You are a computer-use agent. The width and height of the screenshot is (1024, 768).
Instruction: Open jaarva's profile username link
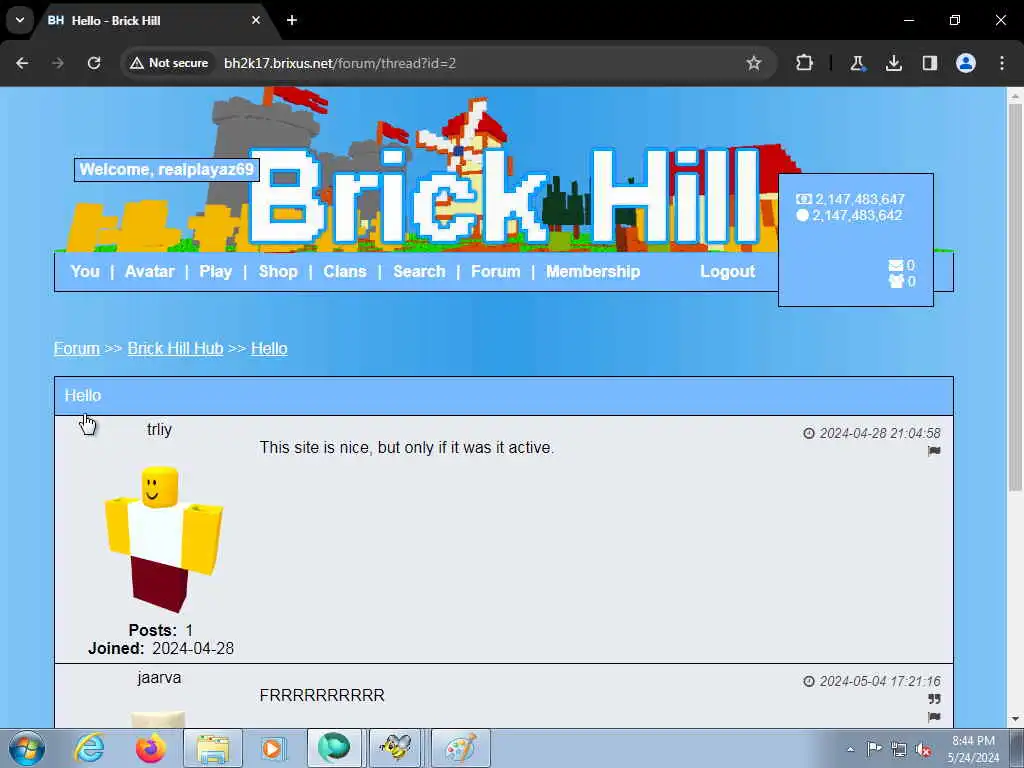(x=159, y=678)
